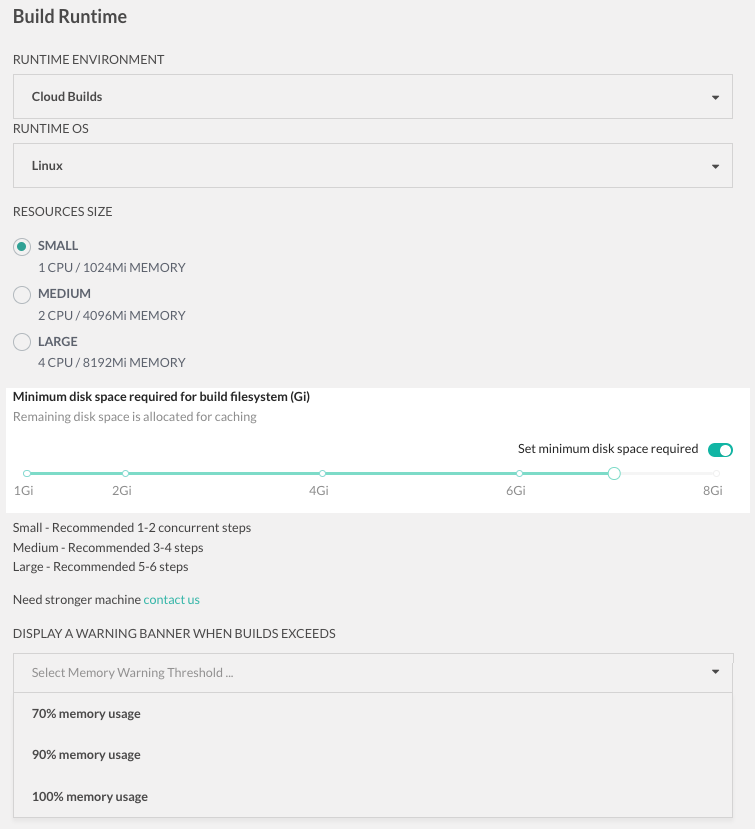755x829 pixels.
Task: Click the Select Memory Warning Threshold field
Action: click(x=373, y=673)
